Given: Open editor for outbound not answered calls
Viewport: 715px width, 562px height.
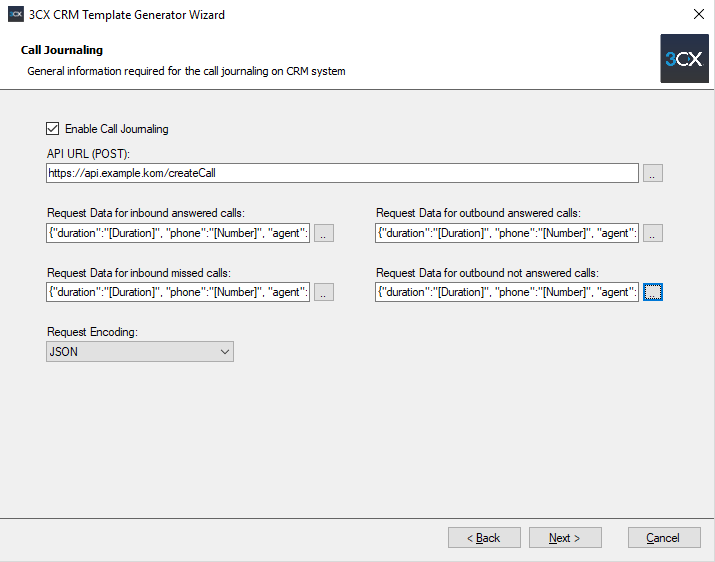Looking at the screenshot, I should click(653, 292).
